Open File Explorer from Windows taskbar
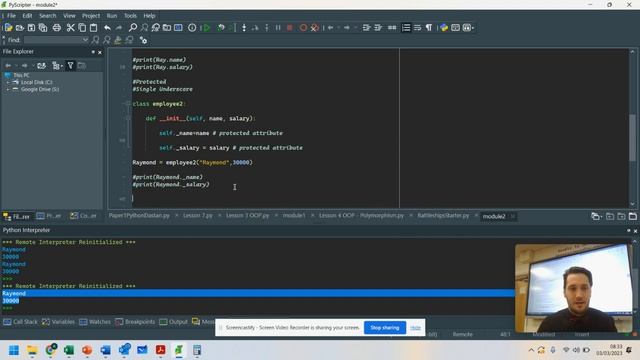Viewport: 640px width, 360px height. coord(32,350)
